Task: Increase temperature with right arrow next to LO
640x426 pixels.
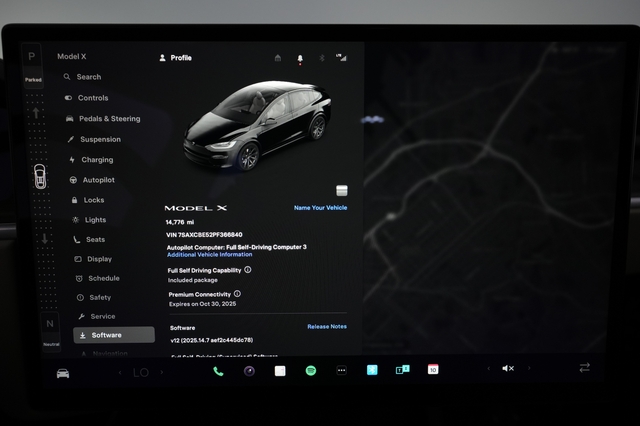Action: pos(162,372)
